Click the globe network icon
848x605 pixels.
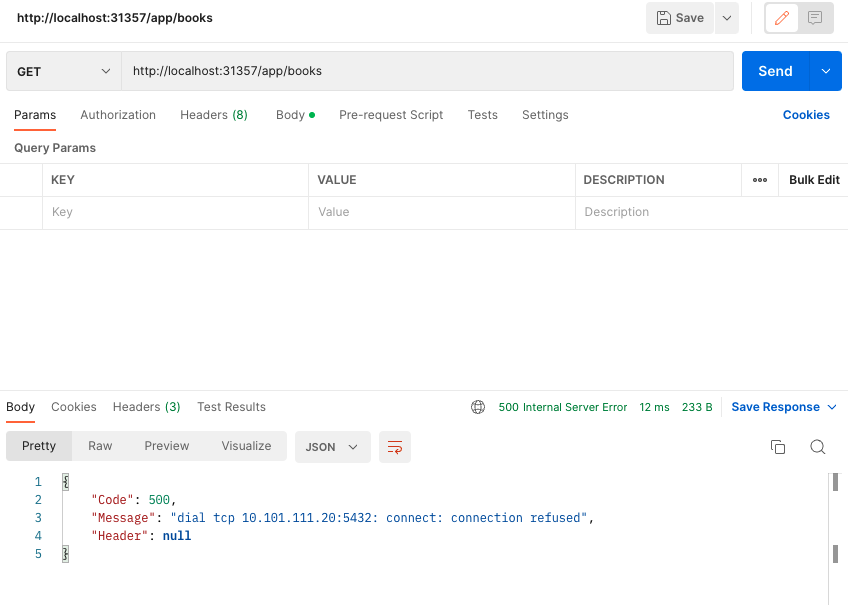coord(478,407)
